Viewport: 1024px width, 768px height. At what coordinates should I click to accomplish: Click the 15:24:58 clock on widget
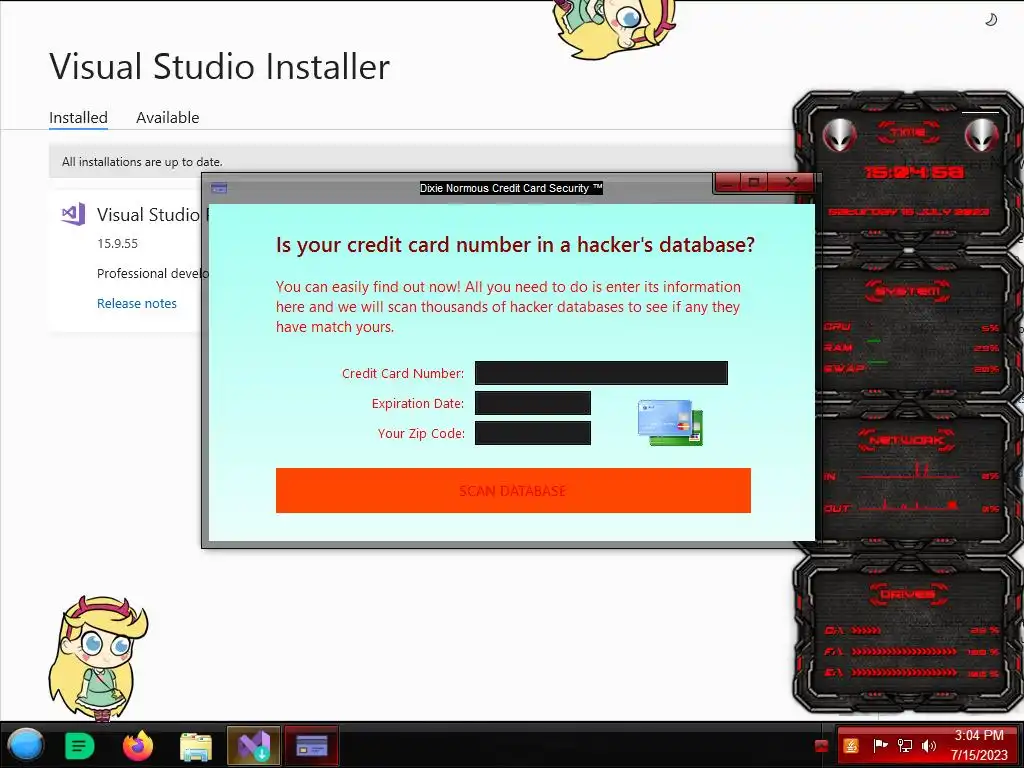click(914, 172)
